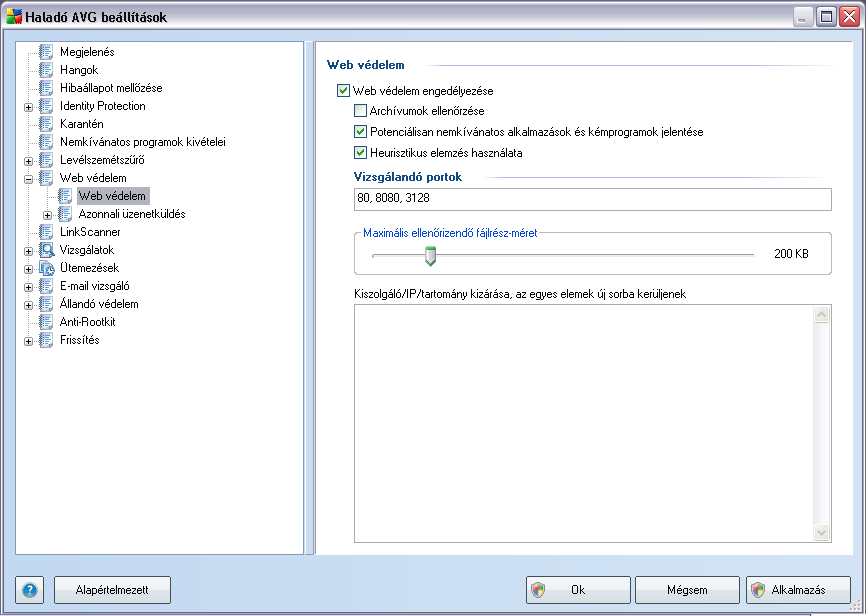Select the Frissítés label

[x=80, y=340]
